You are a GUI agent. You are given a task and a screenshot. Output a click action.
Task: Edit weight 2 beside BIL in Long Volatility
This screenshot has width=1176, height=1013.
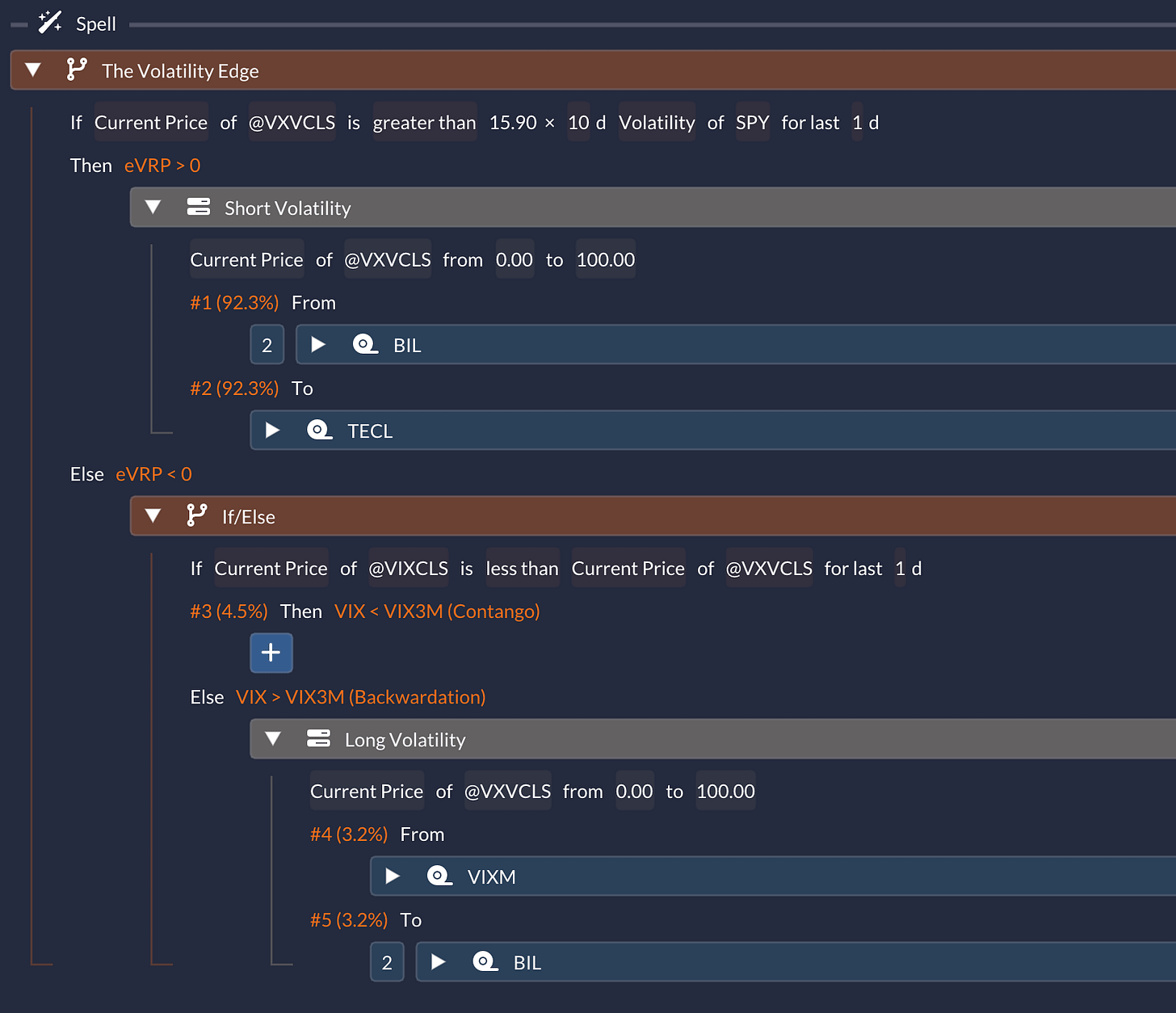387,962
